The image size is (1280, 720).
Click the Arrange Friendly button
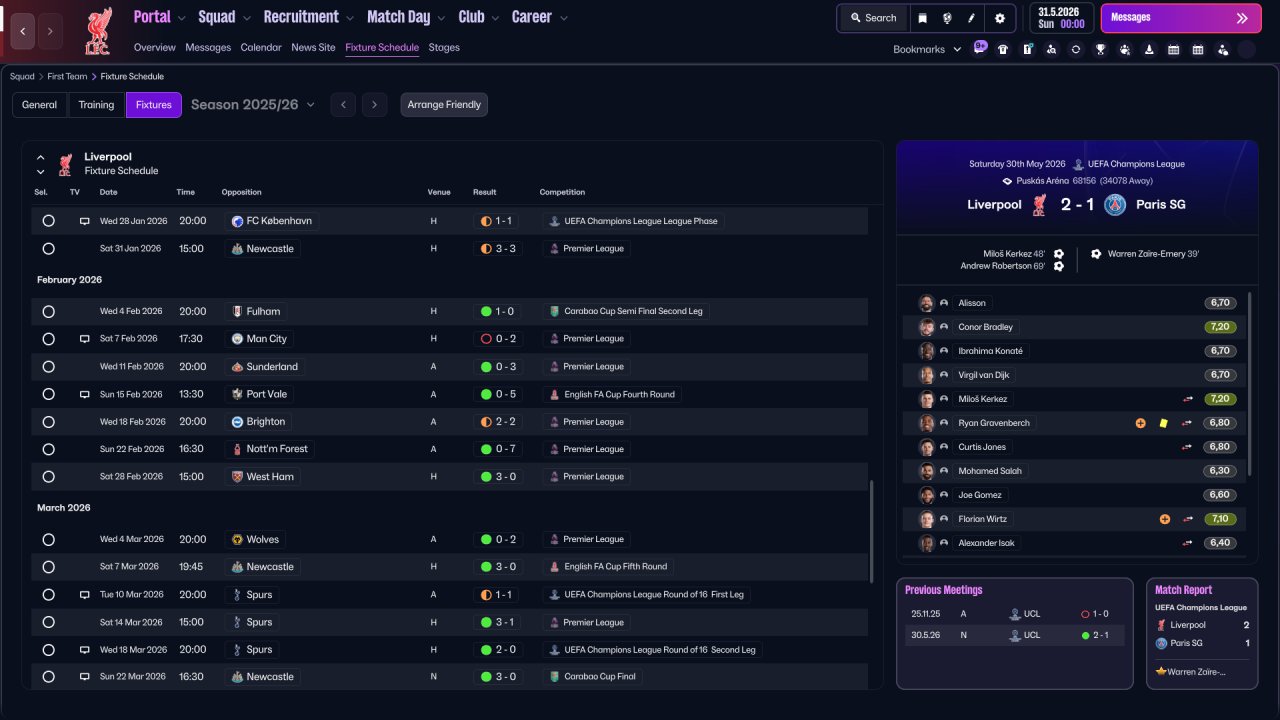[x=444, y=105]
